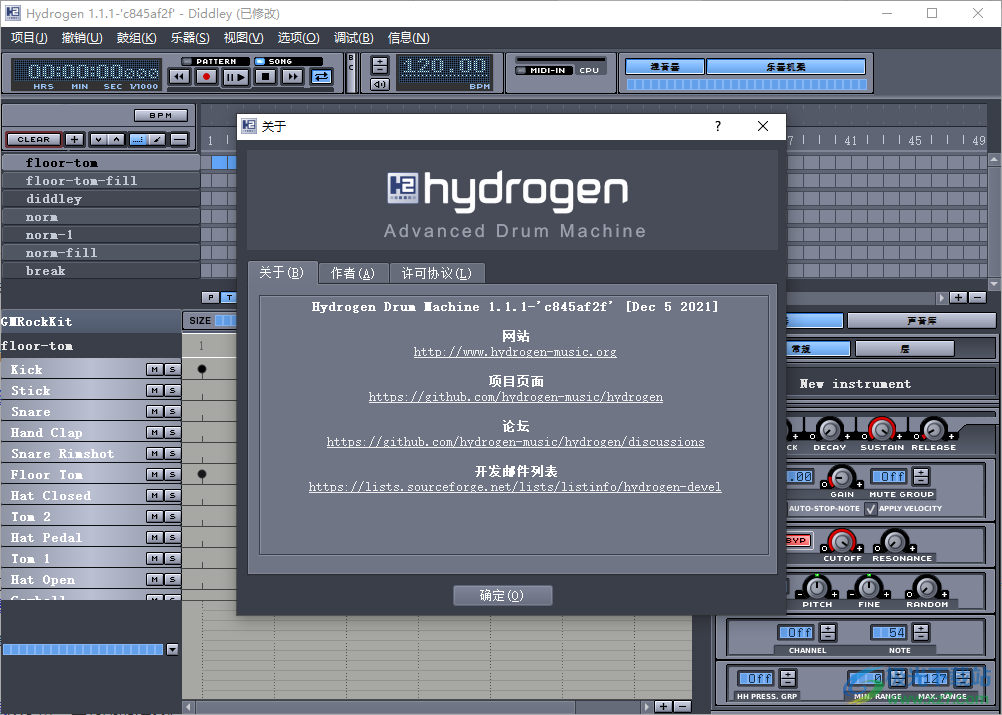Activate select mode in the song editor

click(x=138, y=139)
